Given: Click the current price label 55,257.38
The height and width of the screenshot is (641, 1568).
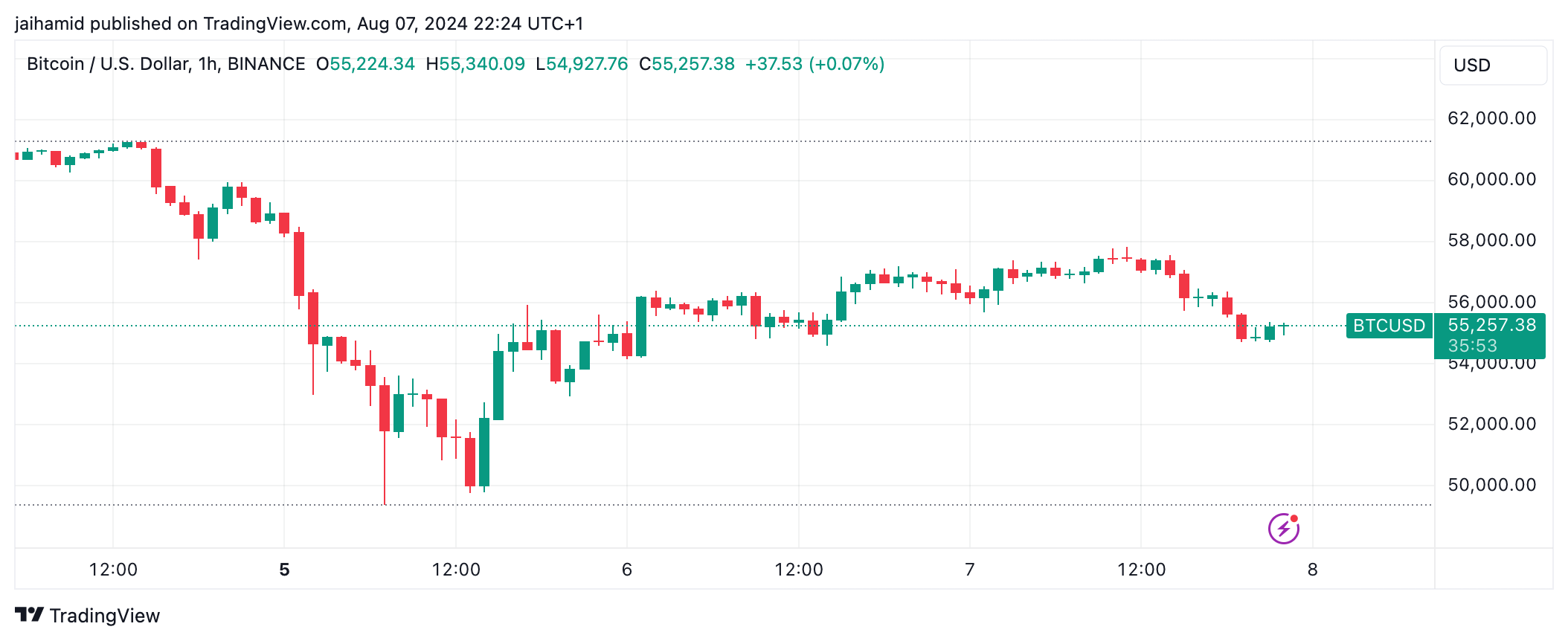Looking at the screenshot, I should [1491, 325].
